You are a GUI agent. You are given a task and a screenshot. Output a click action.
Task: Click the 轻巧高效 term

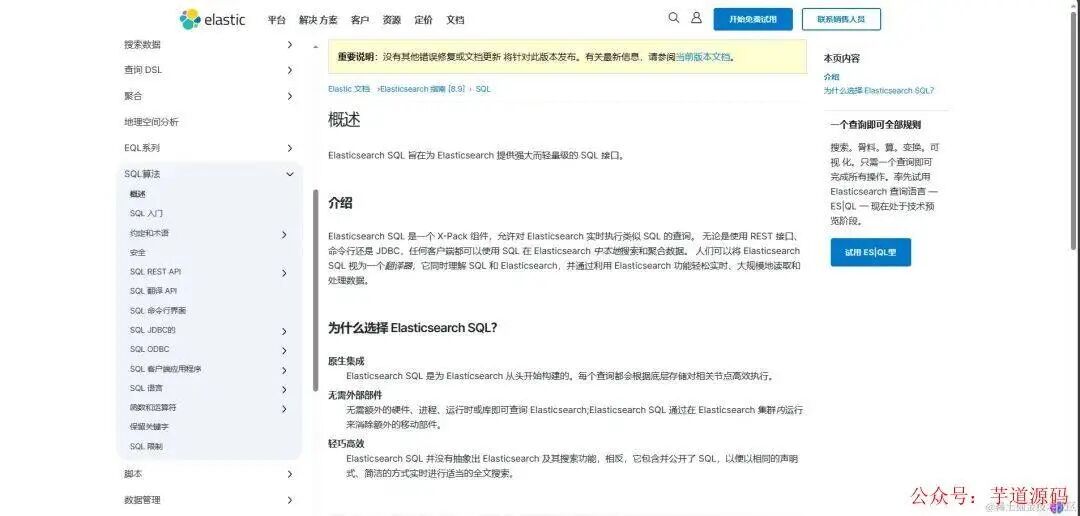tap(346, 444)
